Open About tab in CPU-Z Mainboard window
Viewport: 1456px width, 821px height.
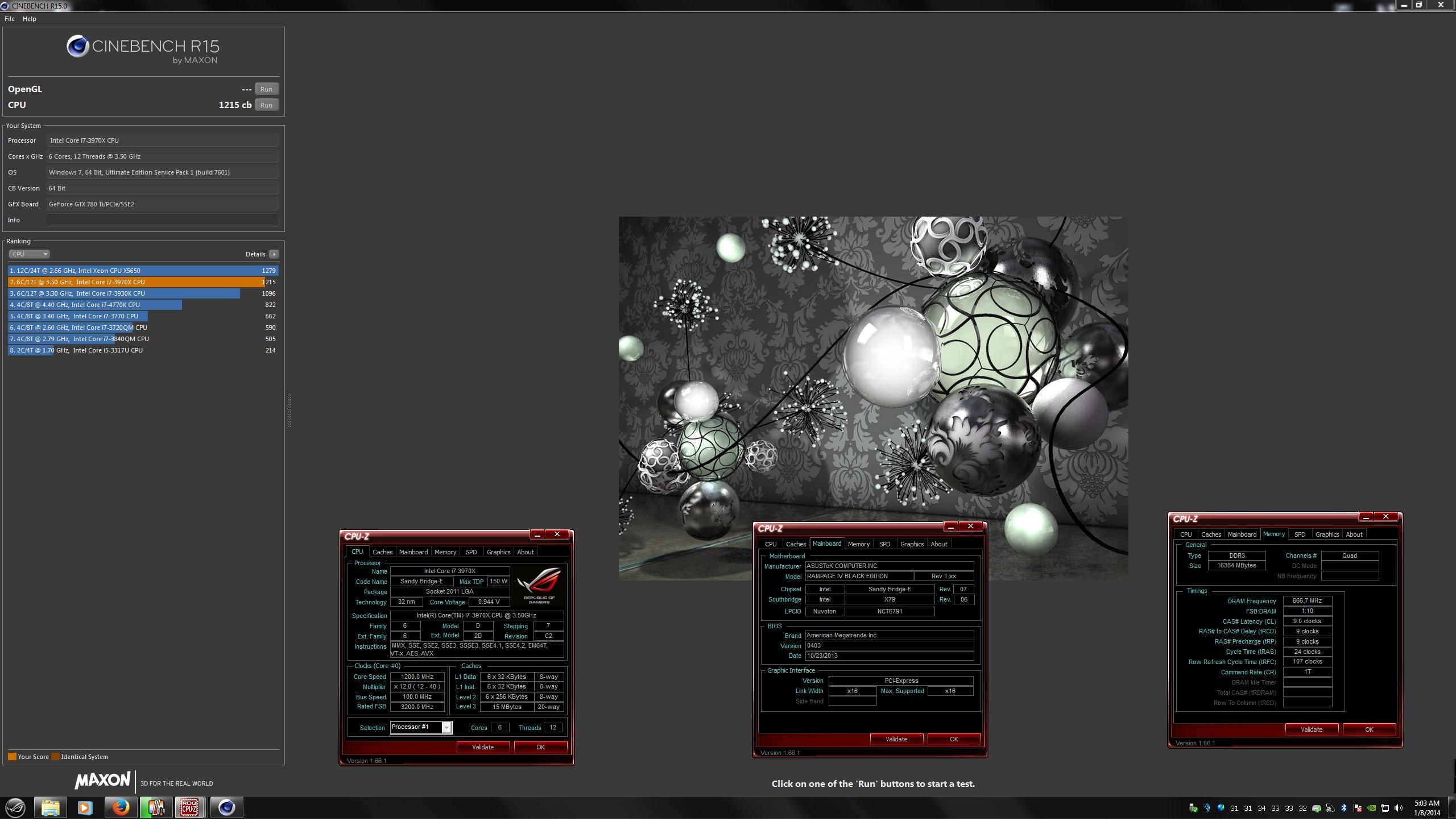939,545
